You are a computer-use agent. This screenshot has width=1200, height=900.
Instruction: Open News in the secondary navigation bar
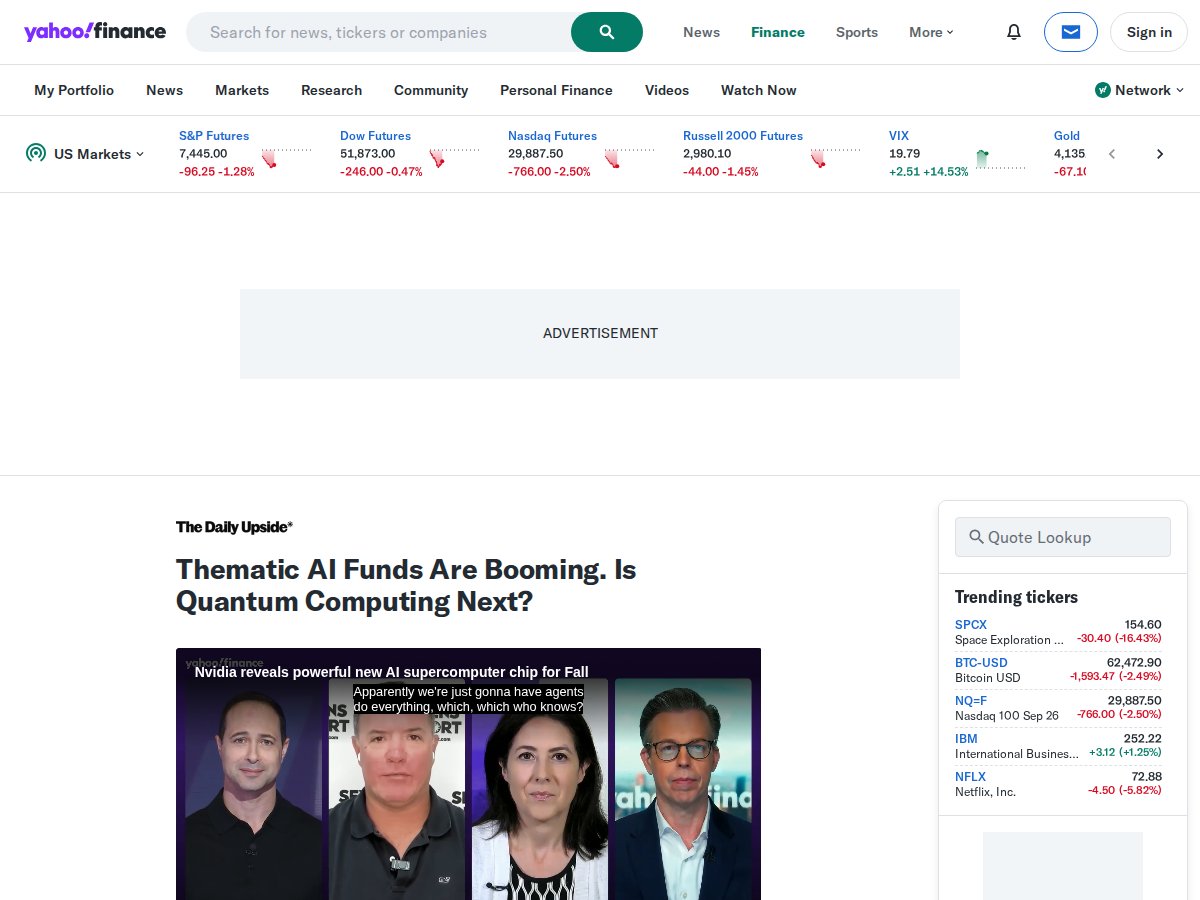[164, 90]
